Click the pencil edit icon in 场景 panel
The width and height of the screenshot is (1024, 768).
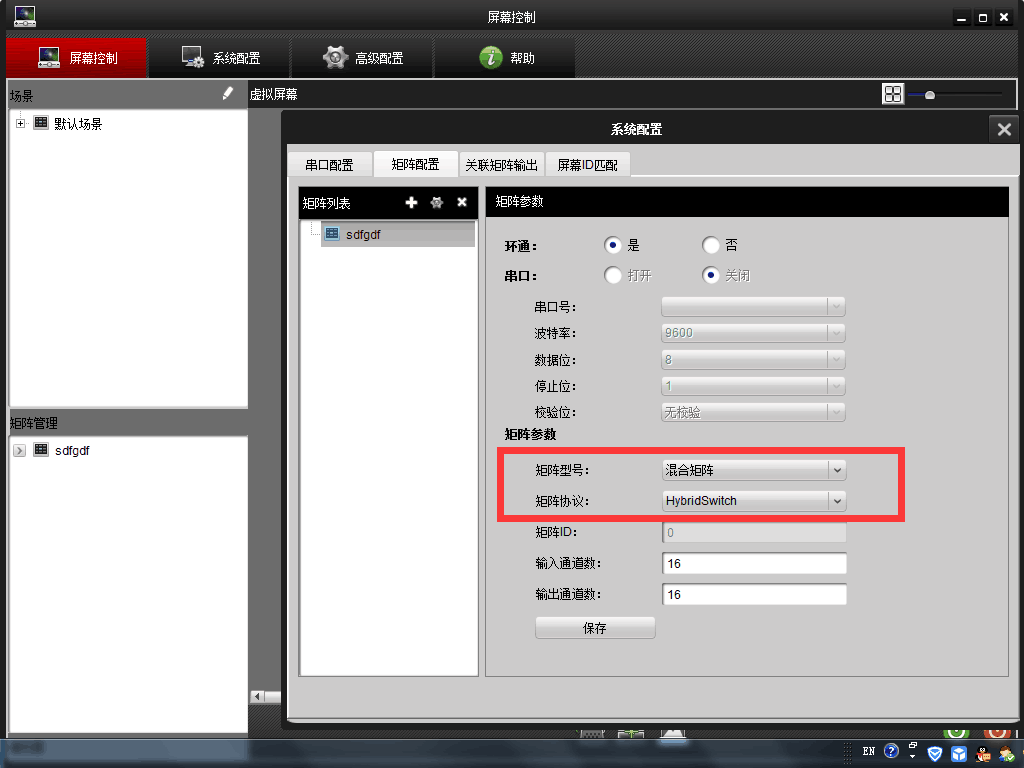pos(228,93)
